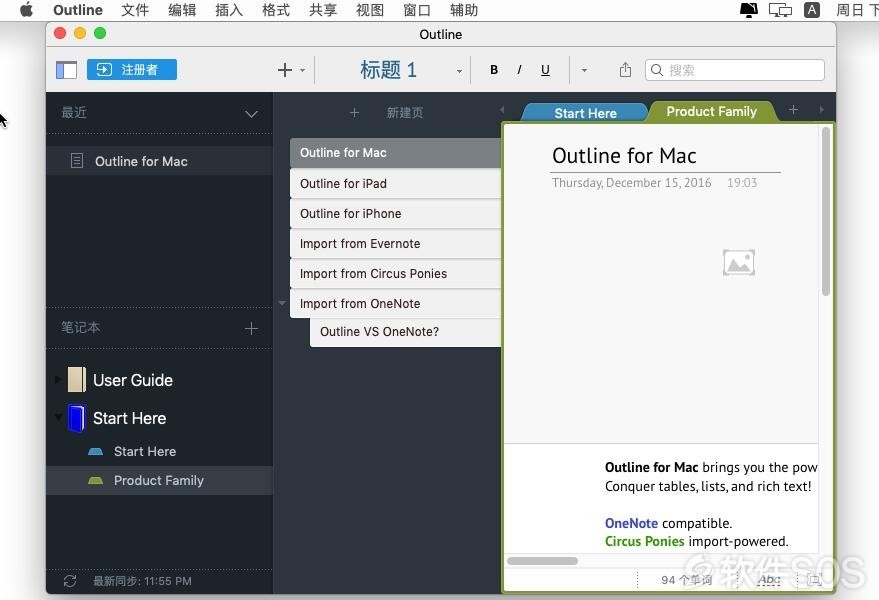Click the Circus Ponies link text

pos(645,541)
